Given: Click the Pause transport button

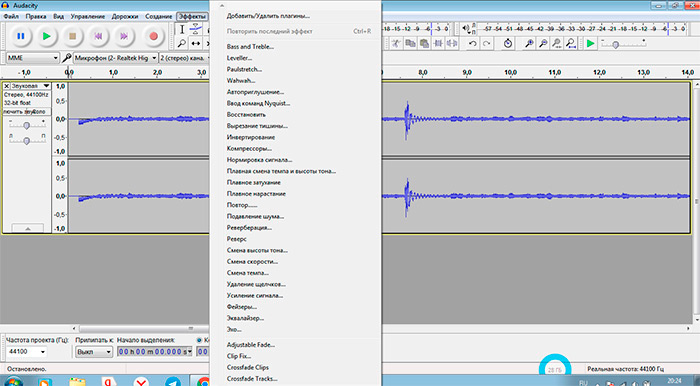Looking at the screenshot, I should pyautogui.click(x=21, y=36).
